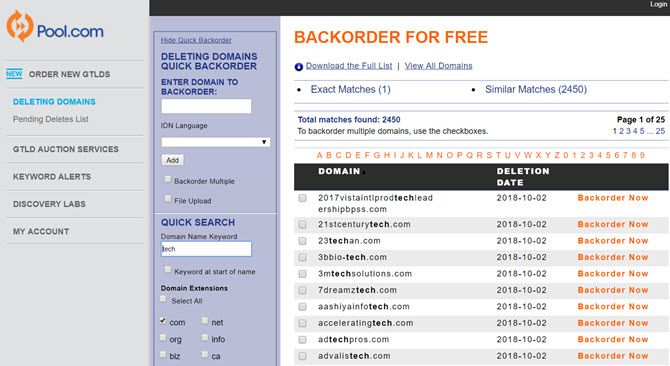Click Download the Full List link

349,66
